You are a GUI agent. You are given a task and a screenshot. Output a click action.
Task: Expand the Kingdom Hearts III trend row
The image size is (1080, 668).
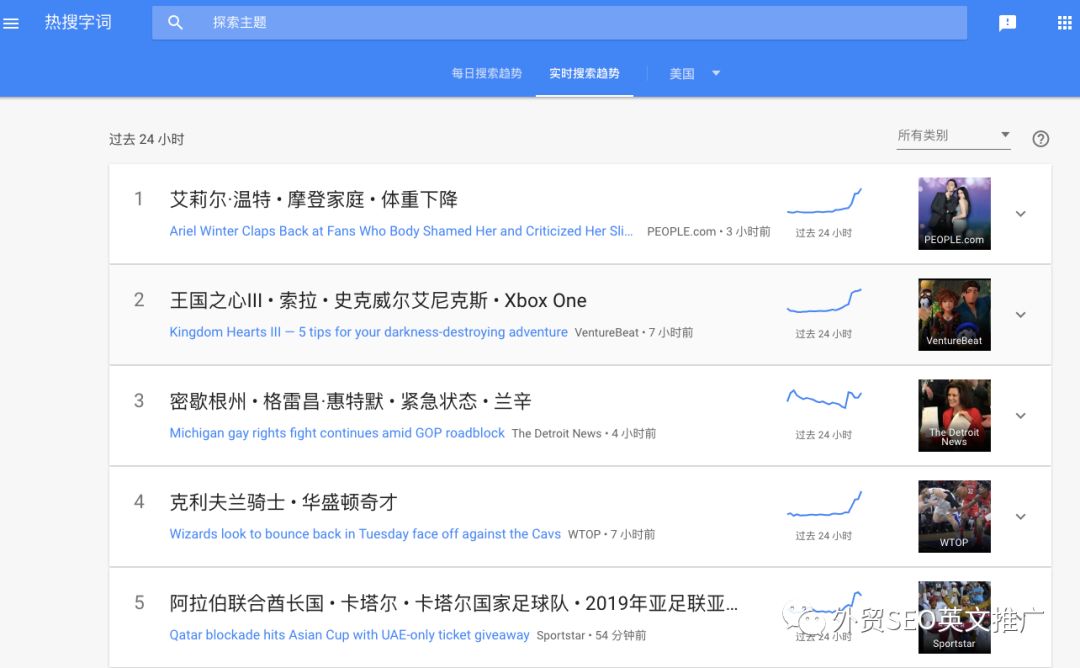tap(1021, 315)
